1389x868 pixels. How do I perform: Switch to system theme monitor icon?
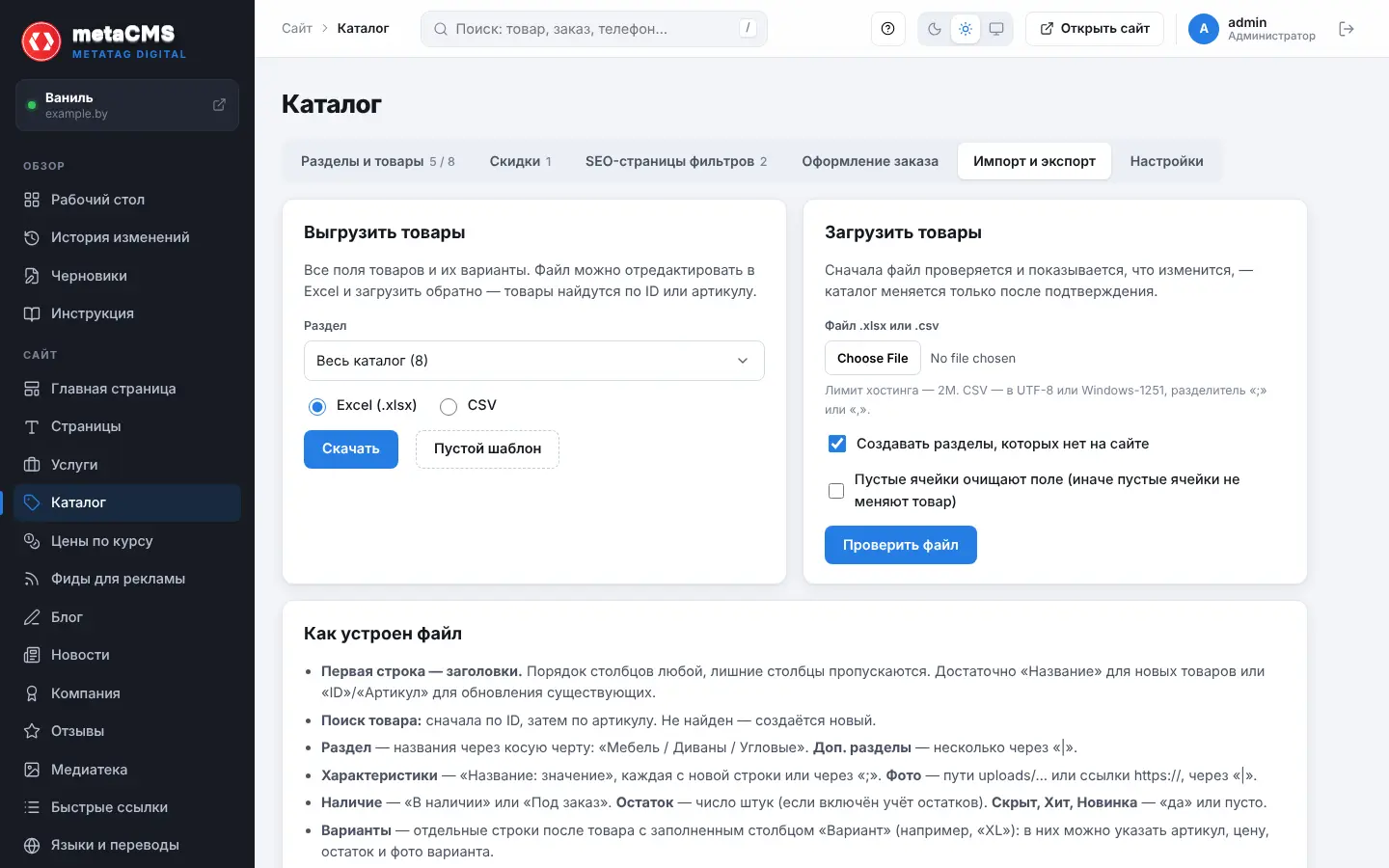click(x=996, y=29)
